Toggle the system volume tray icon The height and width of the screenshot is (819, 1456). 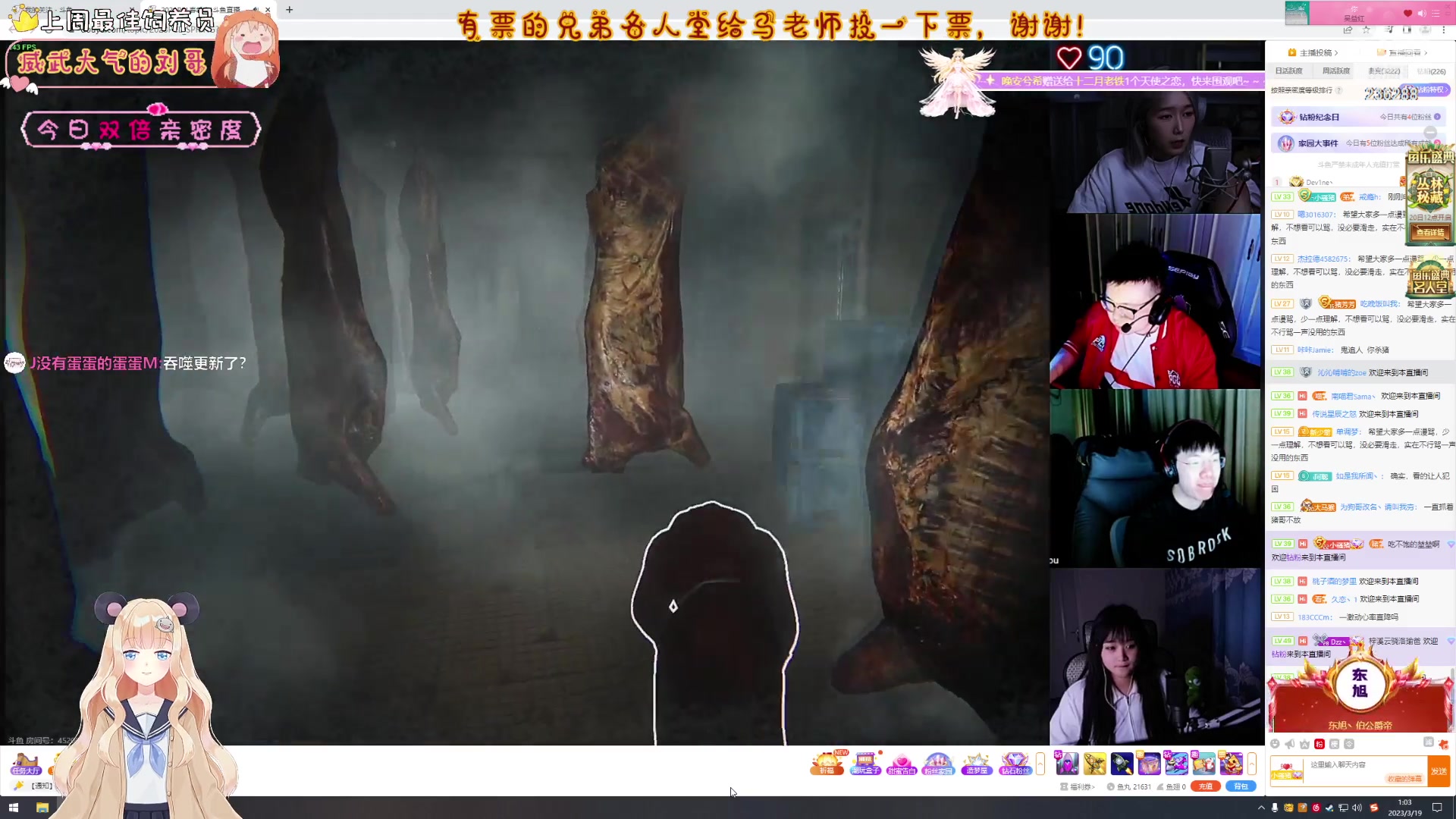tap(1357, 808)
